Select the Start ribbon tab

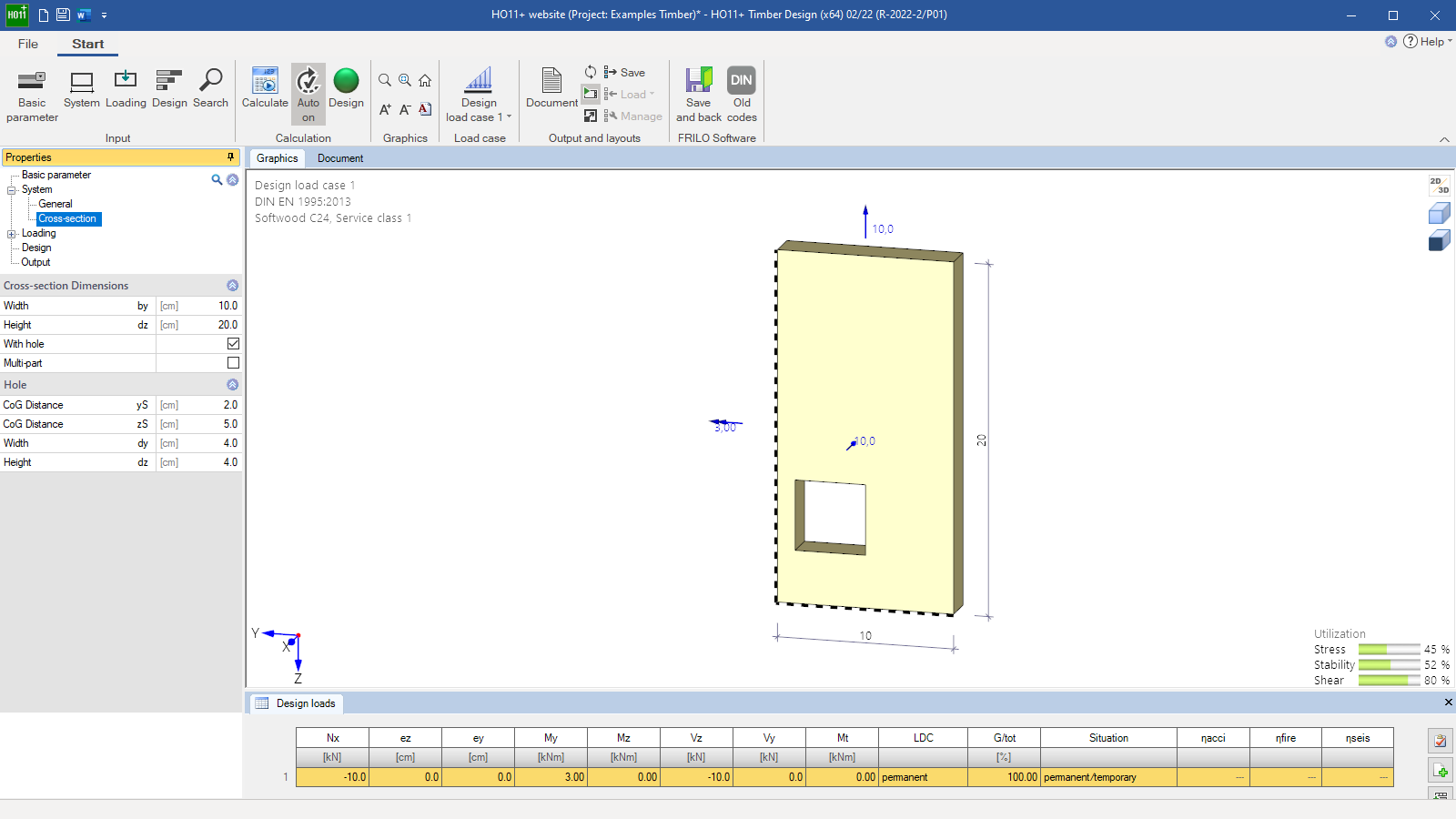click(88, 44)
